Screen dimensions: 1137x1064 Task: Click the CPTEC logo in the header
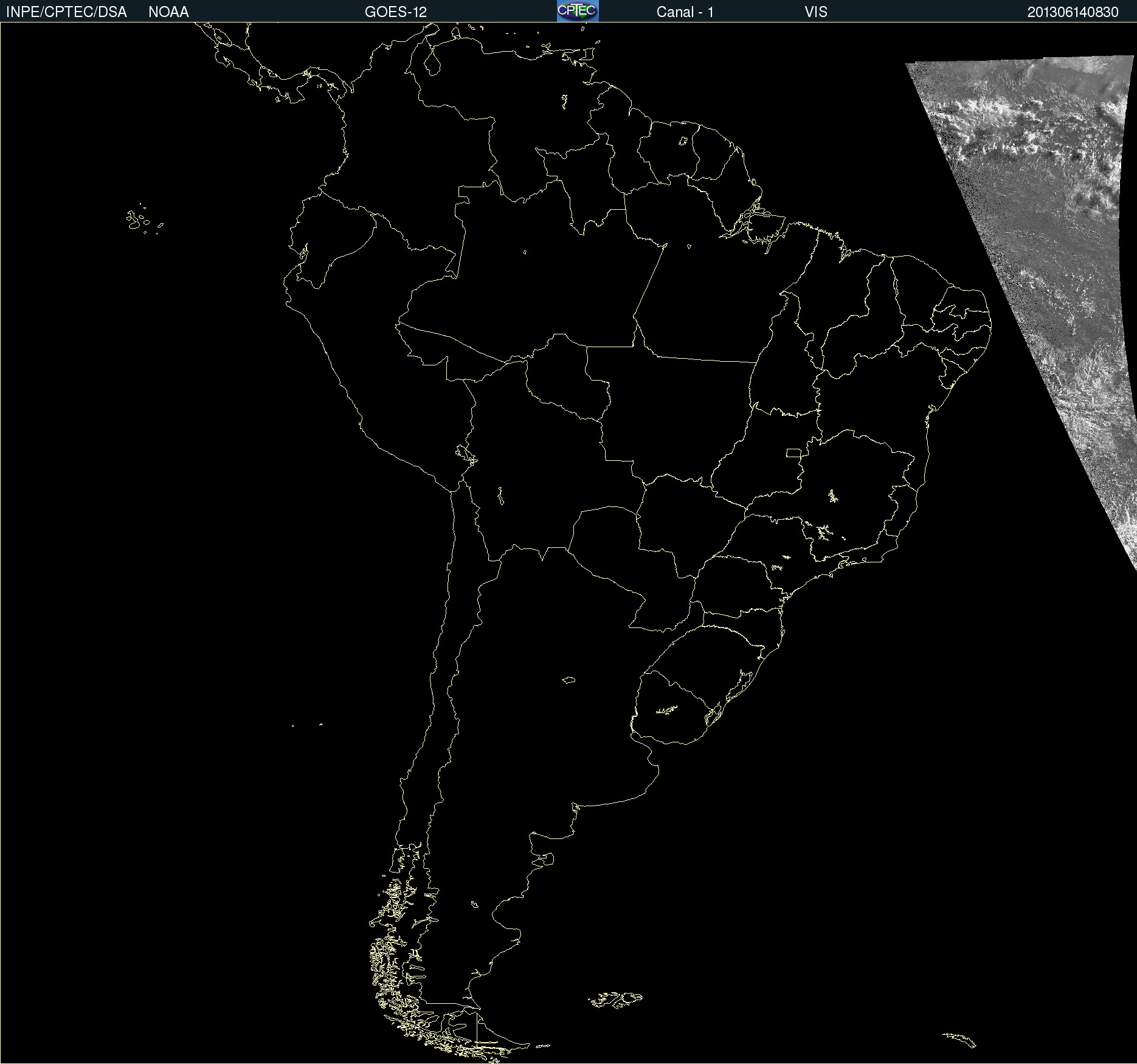tap(578, 11)
